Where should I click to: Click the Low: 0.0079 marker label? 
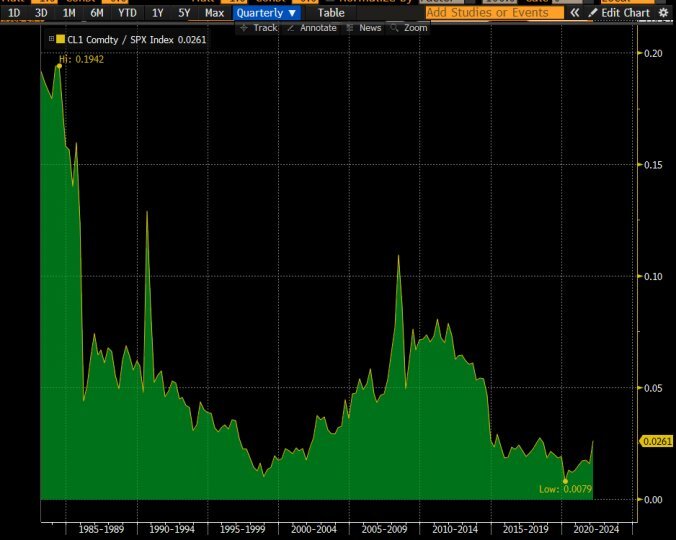coord(565,489)
